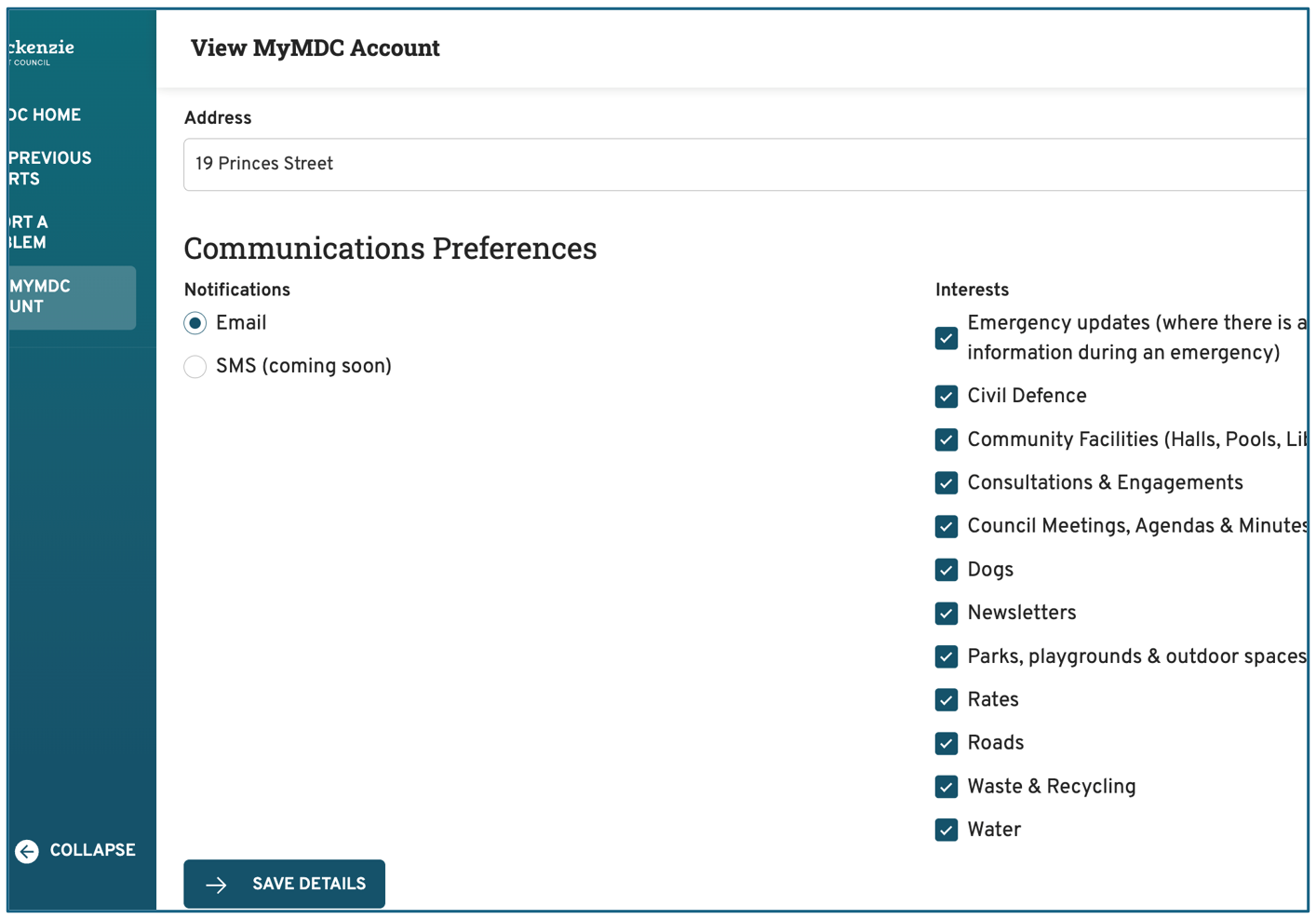Select the SMS (coming soon) radio option
1316x919 pixels.
click(195, 367)
